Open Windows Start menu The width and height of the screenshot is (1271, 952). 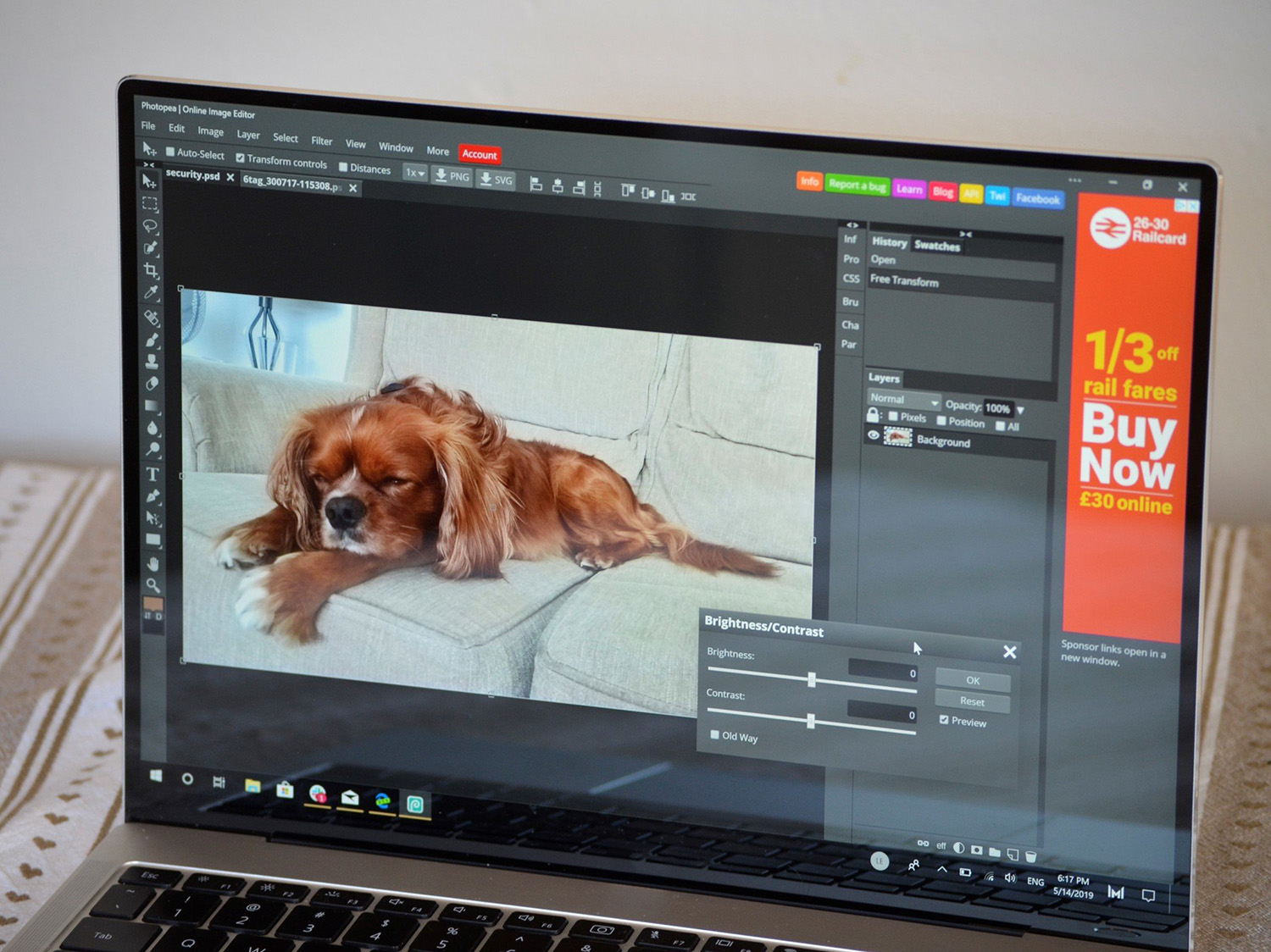(x=156, y=776)
